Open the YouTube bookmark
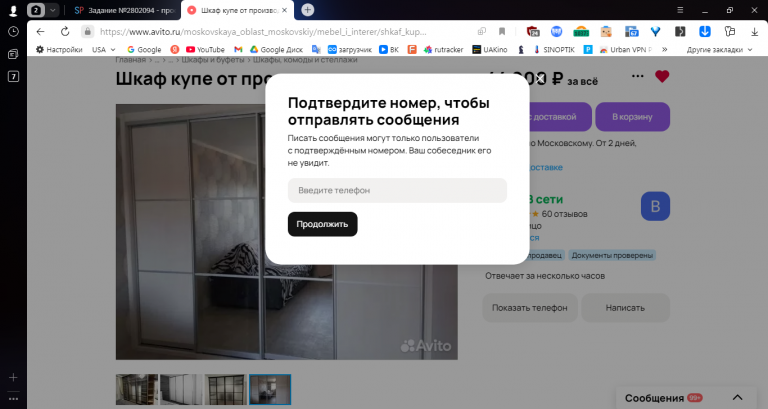768x409 pixels. pyautogui.click(x=205, y=49)
